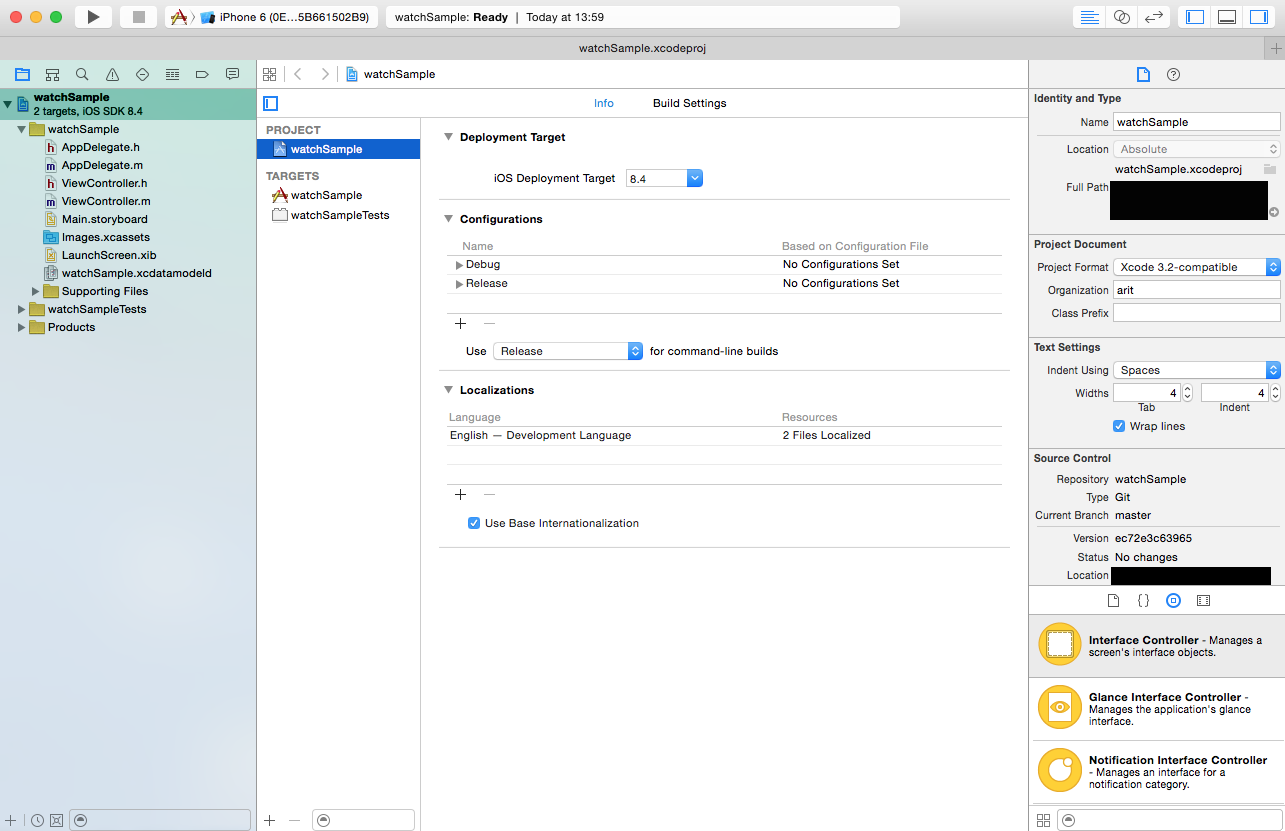Click the Class Prefix field
The width and height of the screenshot is (1285, 831).
coord(1196,313)
